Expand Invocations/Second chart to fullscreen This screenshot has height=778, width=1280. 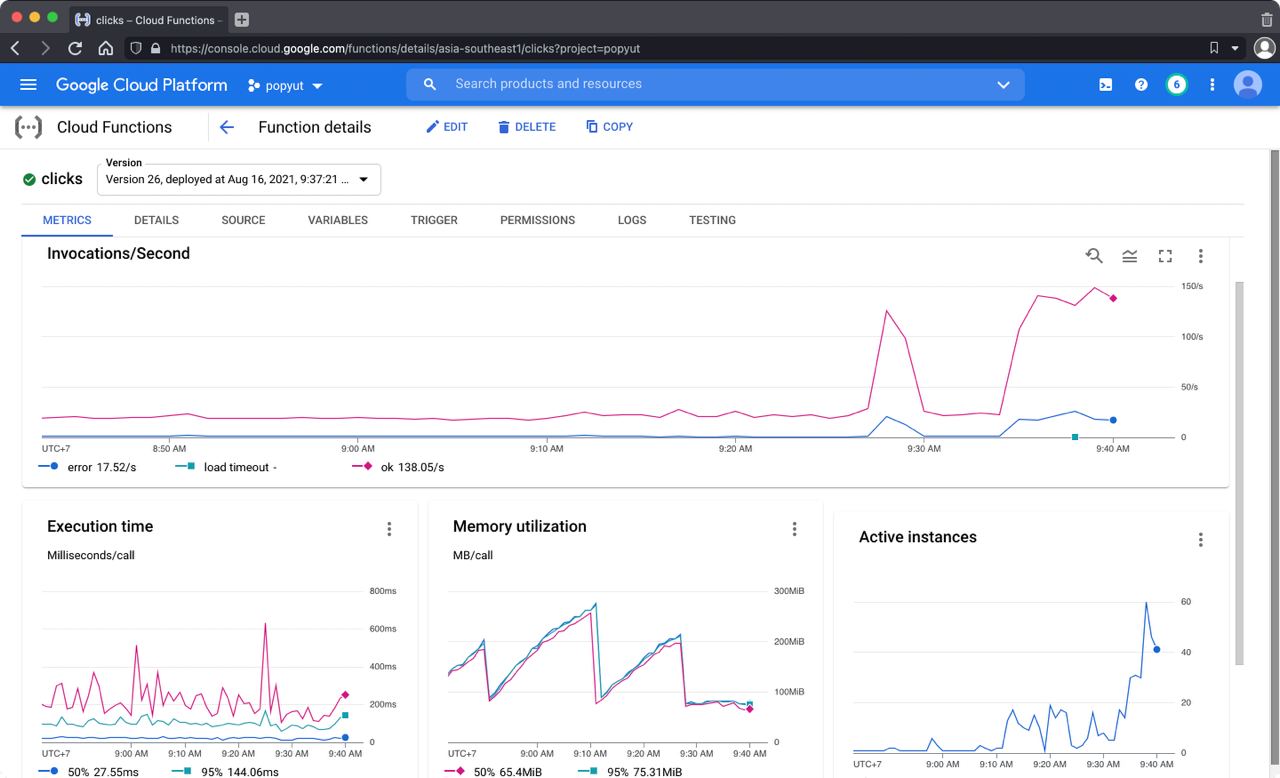click(x=1164, y=256)
